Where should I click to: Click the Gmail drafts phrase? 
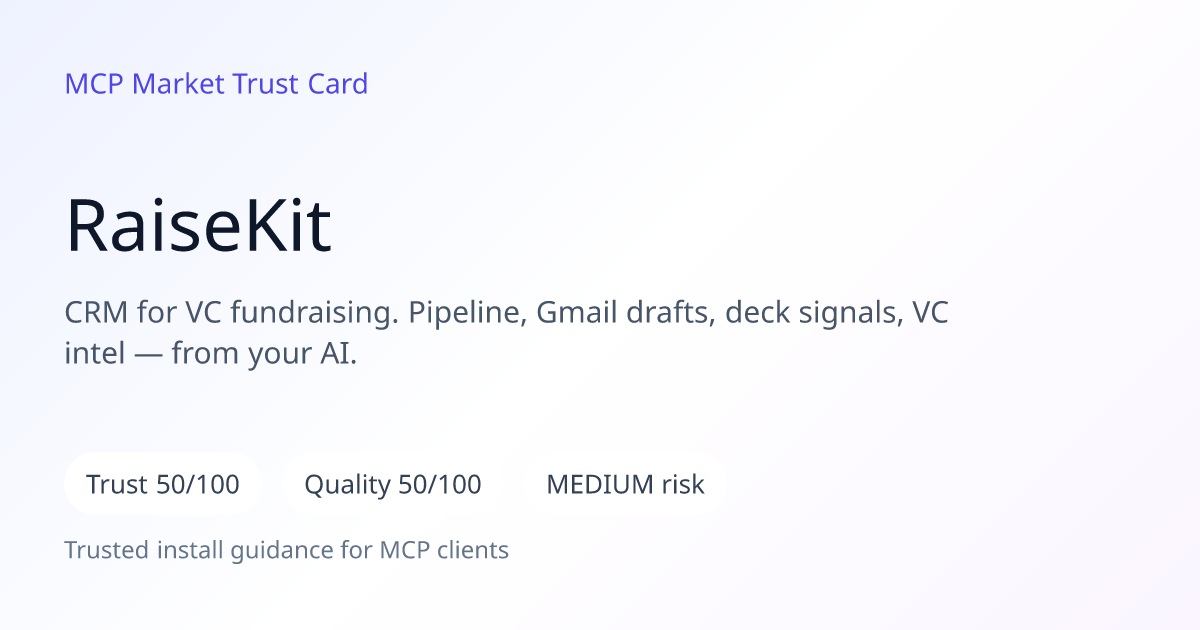point(627,314)
